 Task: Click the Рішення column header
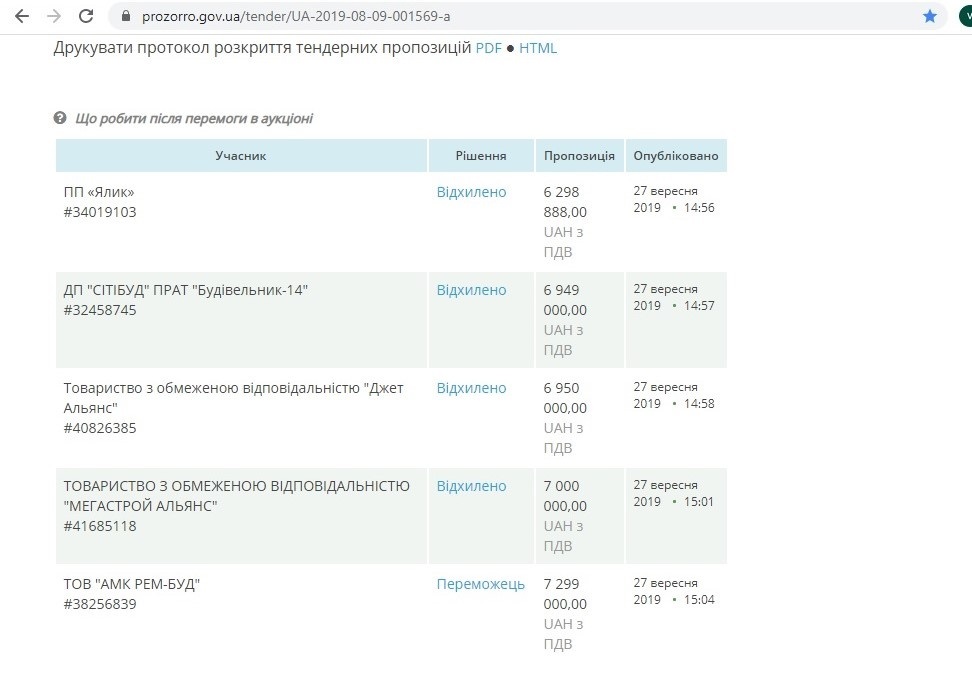pyautogui.click(x=481, y=156)
